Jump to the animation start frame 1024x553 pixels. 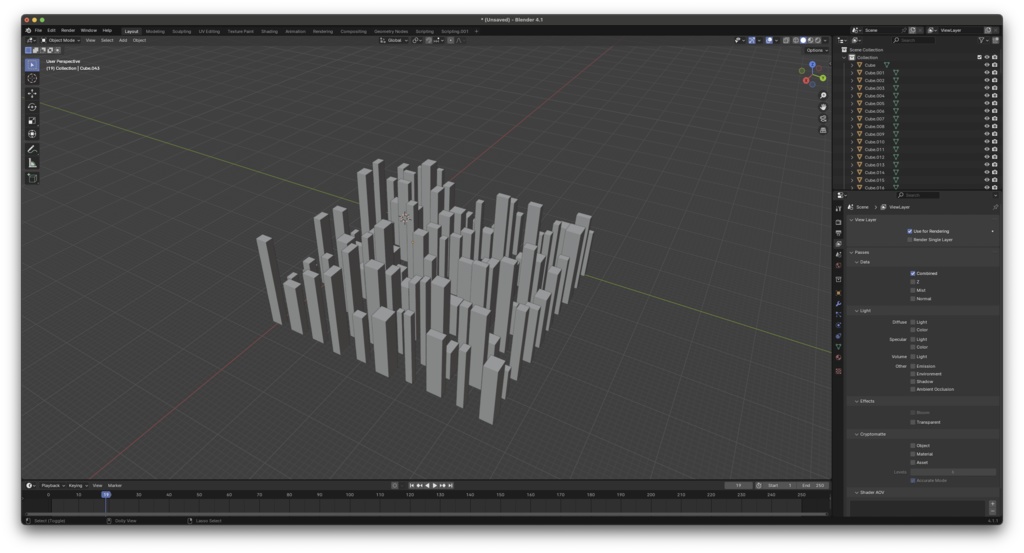click(x=411, y=486)
